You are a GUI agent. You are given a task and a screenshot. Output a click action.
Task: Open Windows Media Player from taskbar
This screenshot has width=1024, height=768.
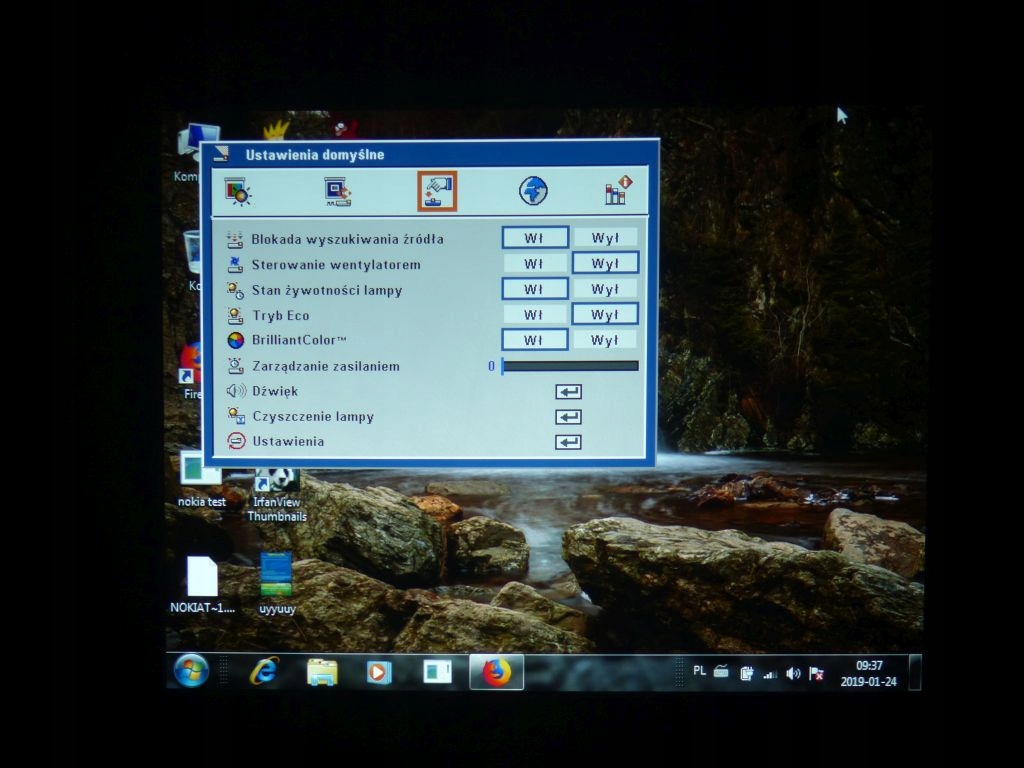coord(377,672)
